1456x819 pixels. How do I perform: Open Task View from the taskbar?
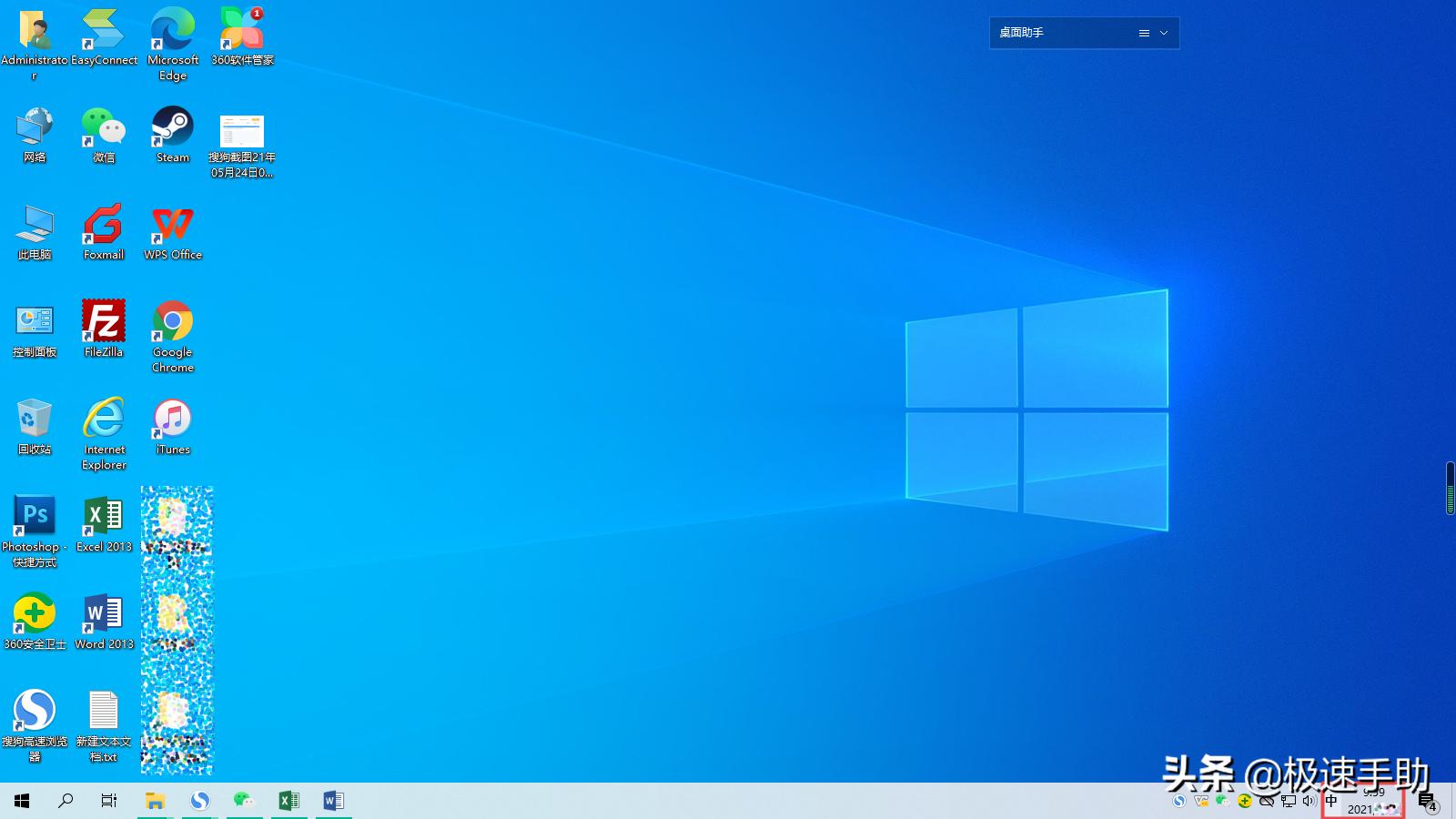coord(109,801)
